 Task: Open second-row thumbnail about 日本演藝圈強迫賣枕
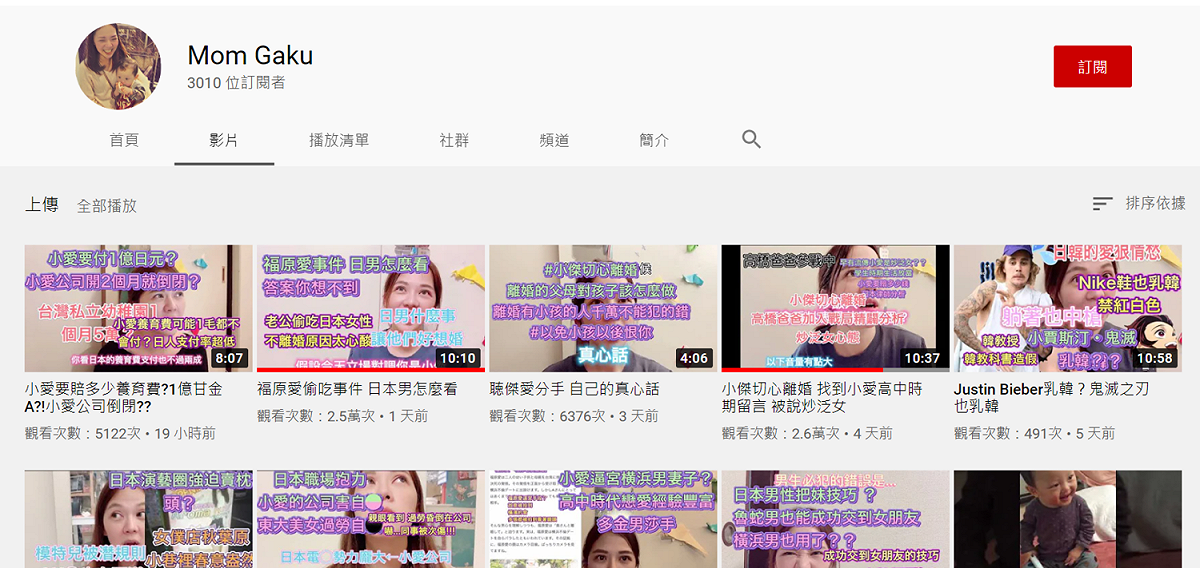coord(138,519)
